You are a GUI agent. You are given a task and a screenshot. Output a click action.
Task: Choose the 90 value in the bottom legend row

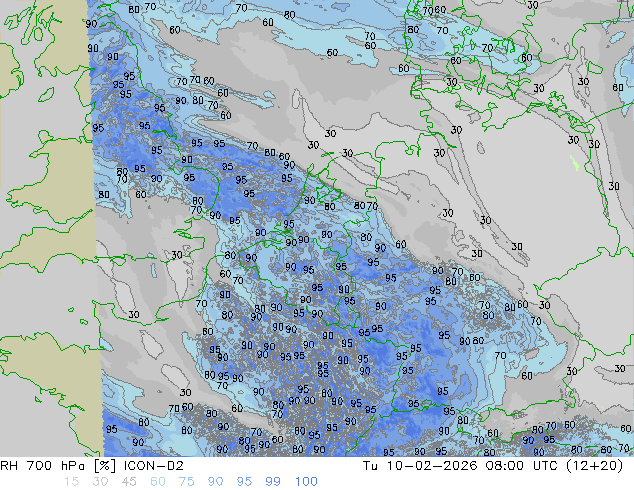coord(215,482)
